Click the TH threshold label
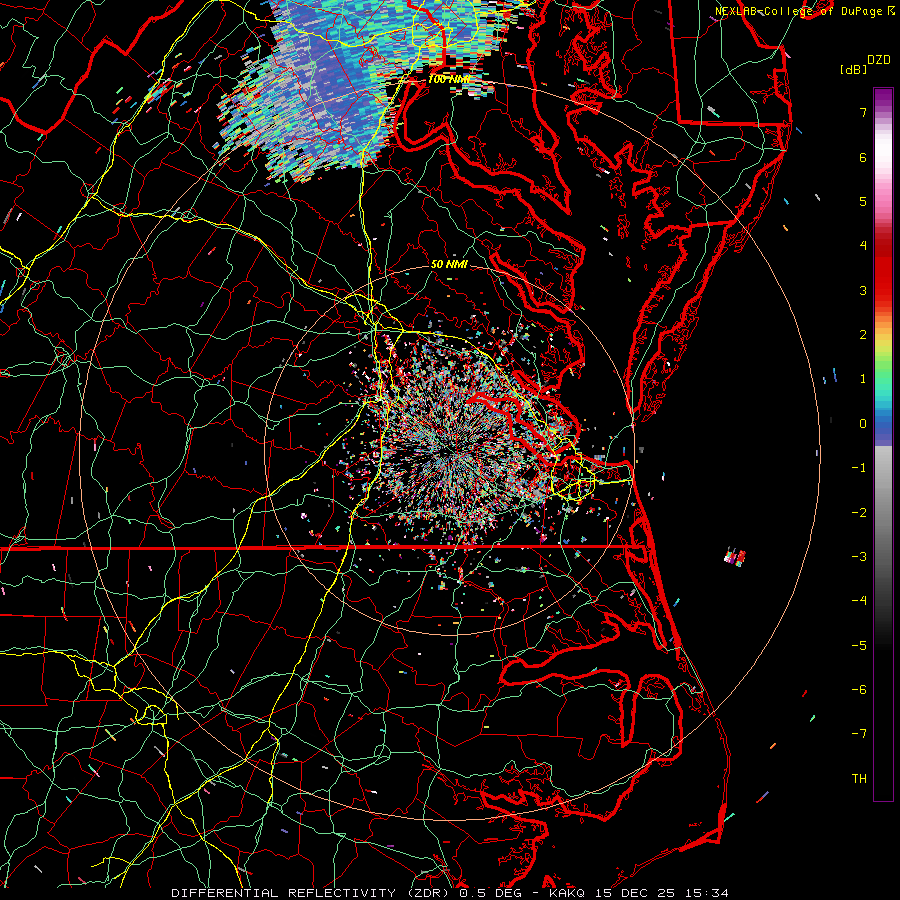The height and width of the screenshot is (900, 900). 859,779
